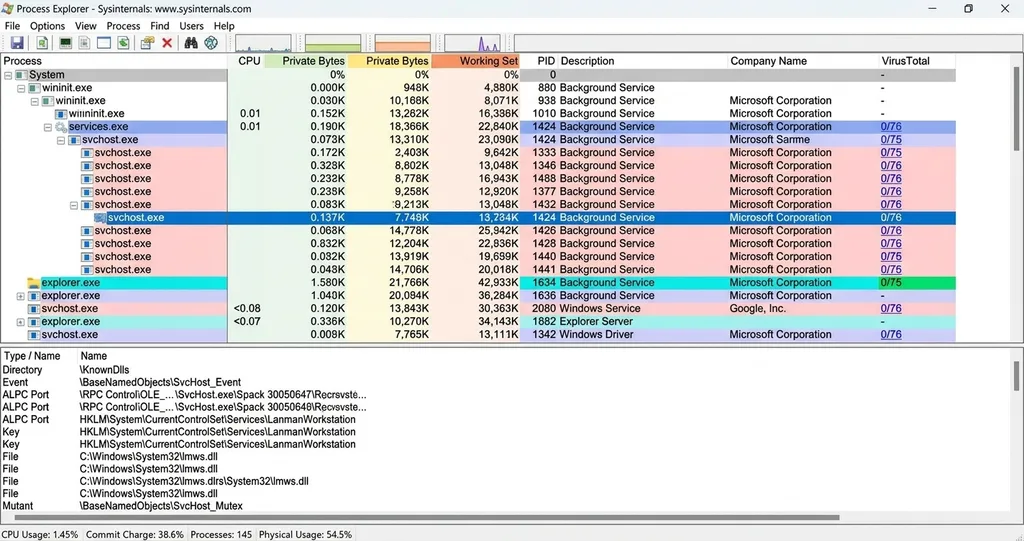Open VirusTotal 0/76 link for PID 1342

point(891,335)
